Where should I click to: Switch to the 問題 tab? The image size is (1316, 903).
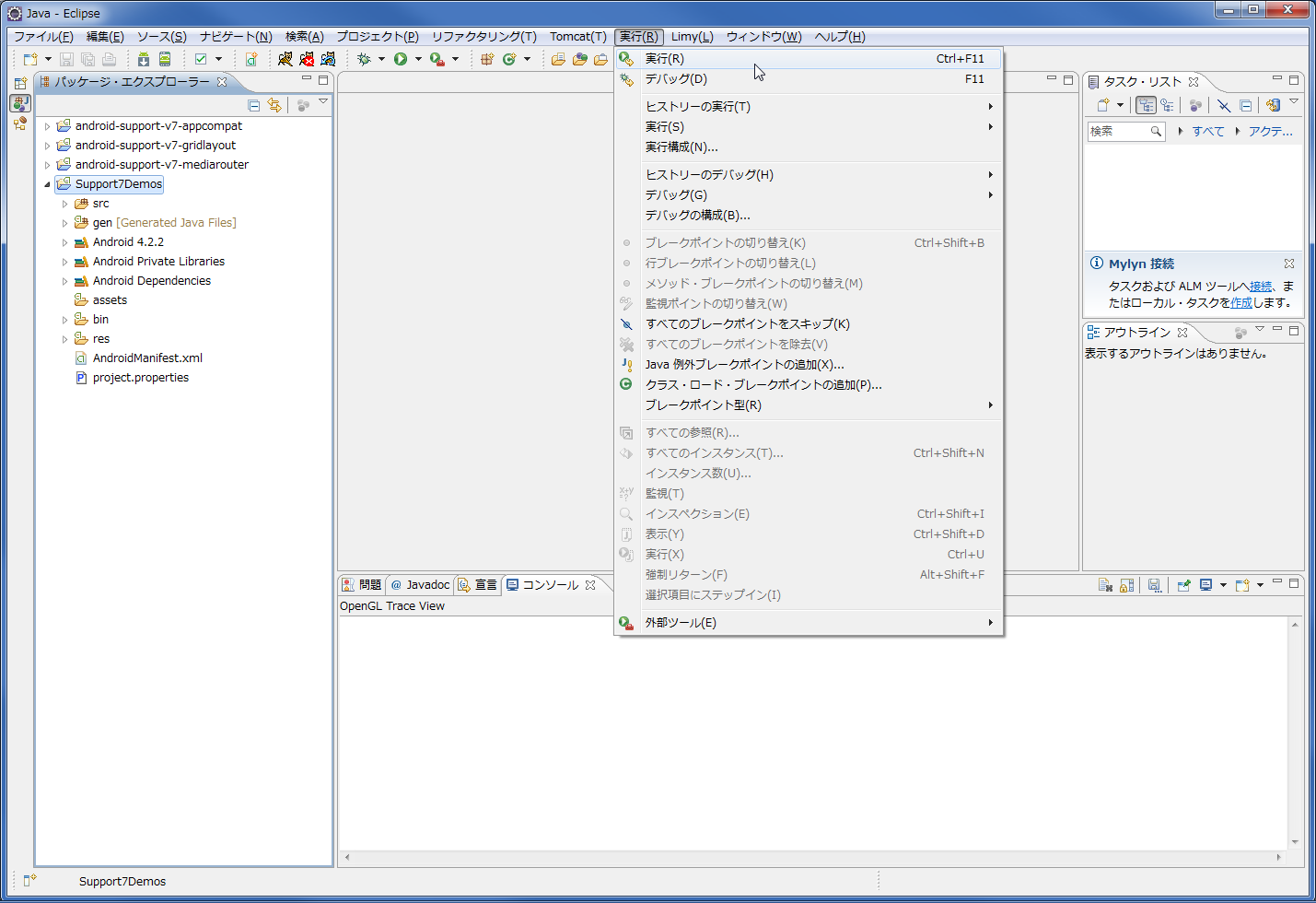pos(362,585)
